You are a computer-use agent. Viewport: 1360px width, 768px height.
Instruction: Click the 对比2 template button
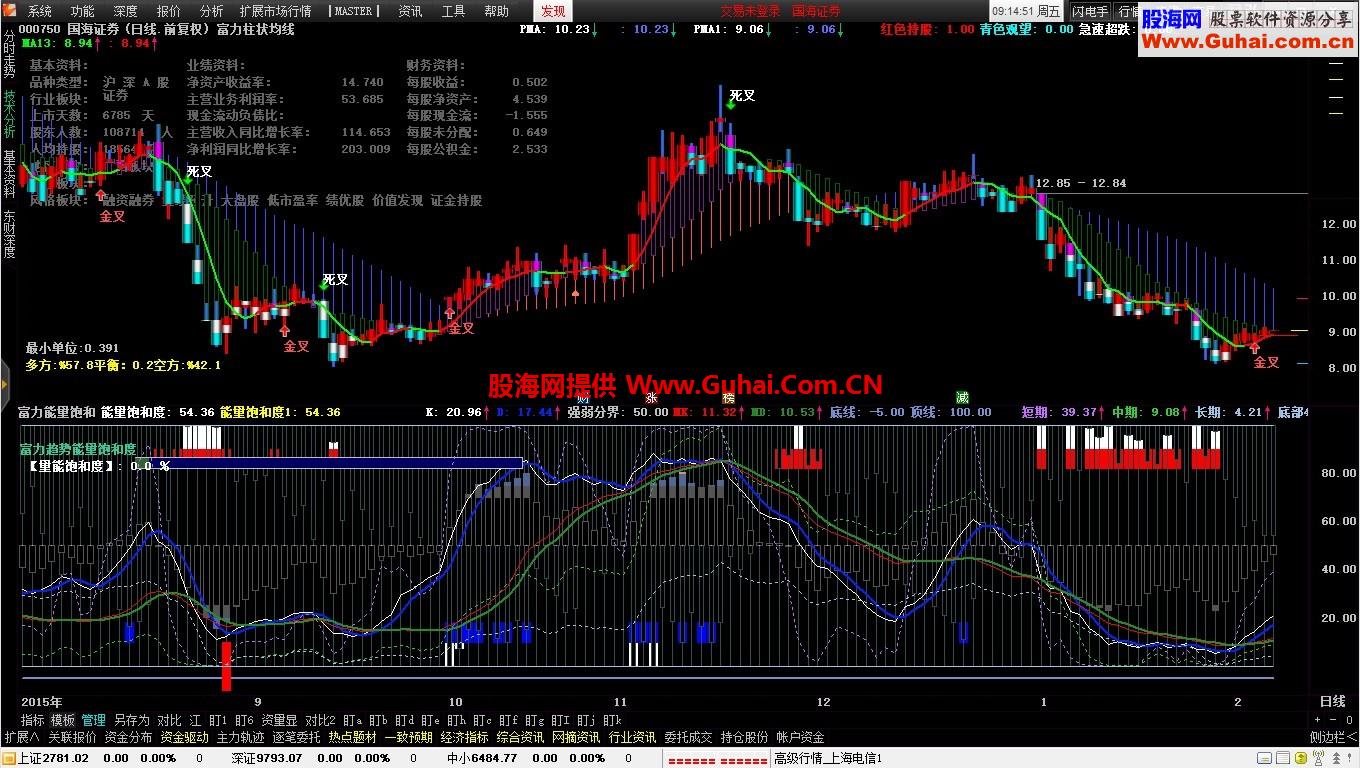[320, 720]
